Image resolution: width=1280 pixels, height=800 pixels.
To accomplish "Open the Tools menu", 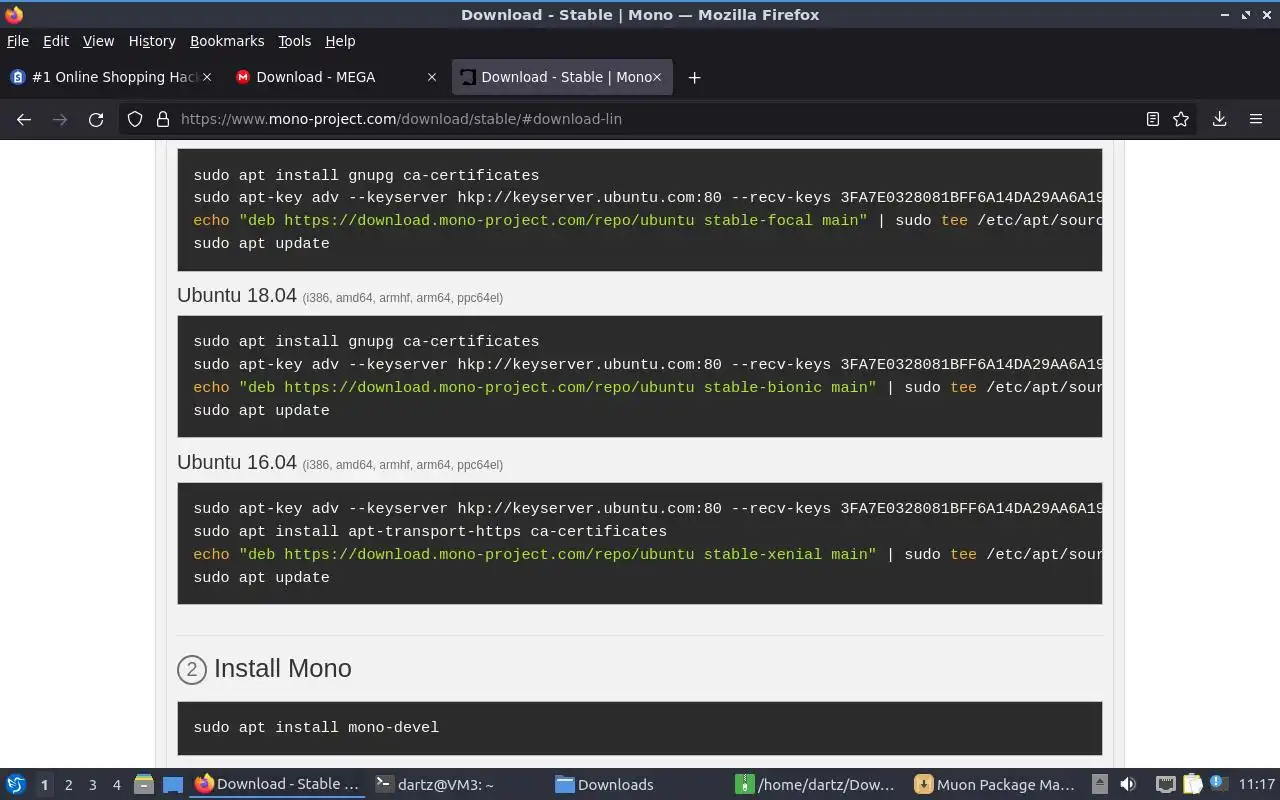I will [x=294, y=41].
